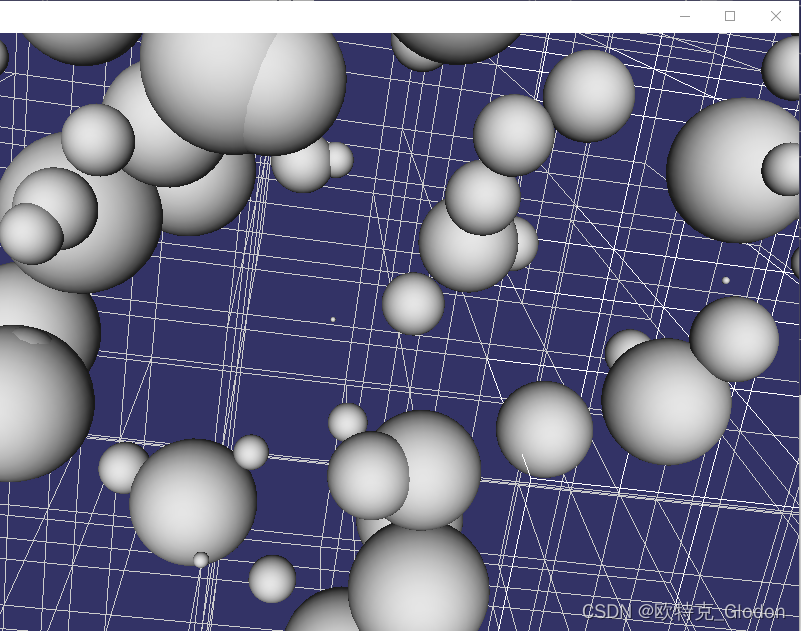The image size is (801, 631).
Task: Minimize the 3D spheres render window
Action: point(685,16)
